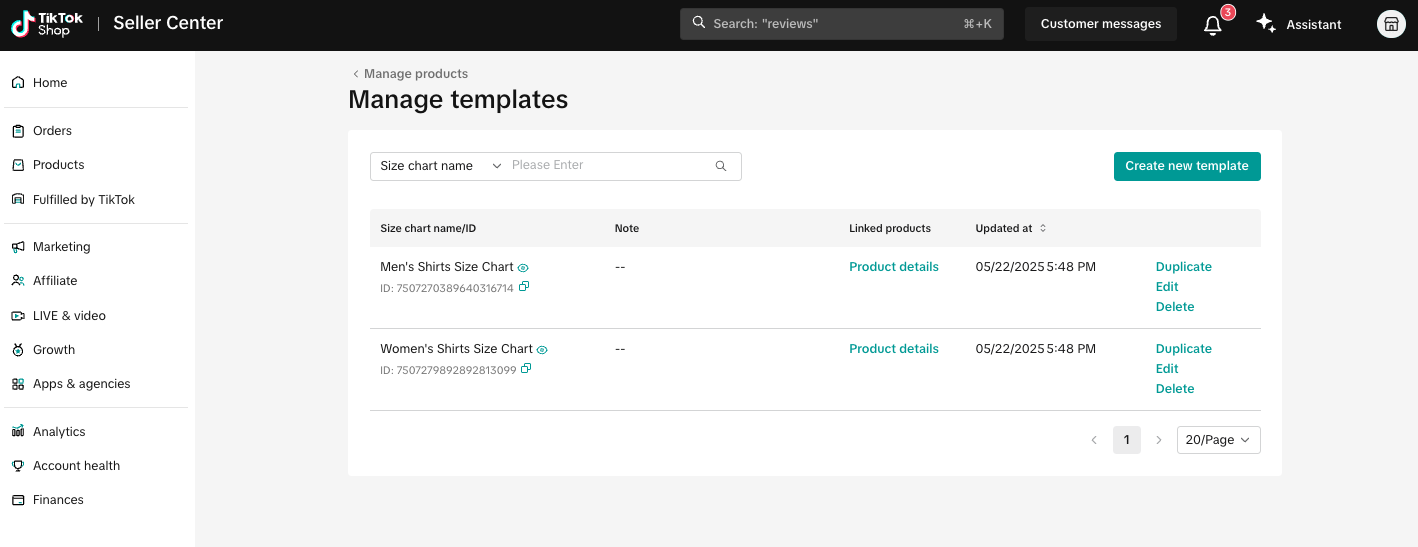This screenshot has width=1418, height=547.
Task: Click the search magnifier in size chart field
Action: (721, 166)
